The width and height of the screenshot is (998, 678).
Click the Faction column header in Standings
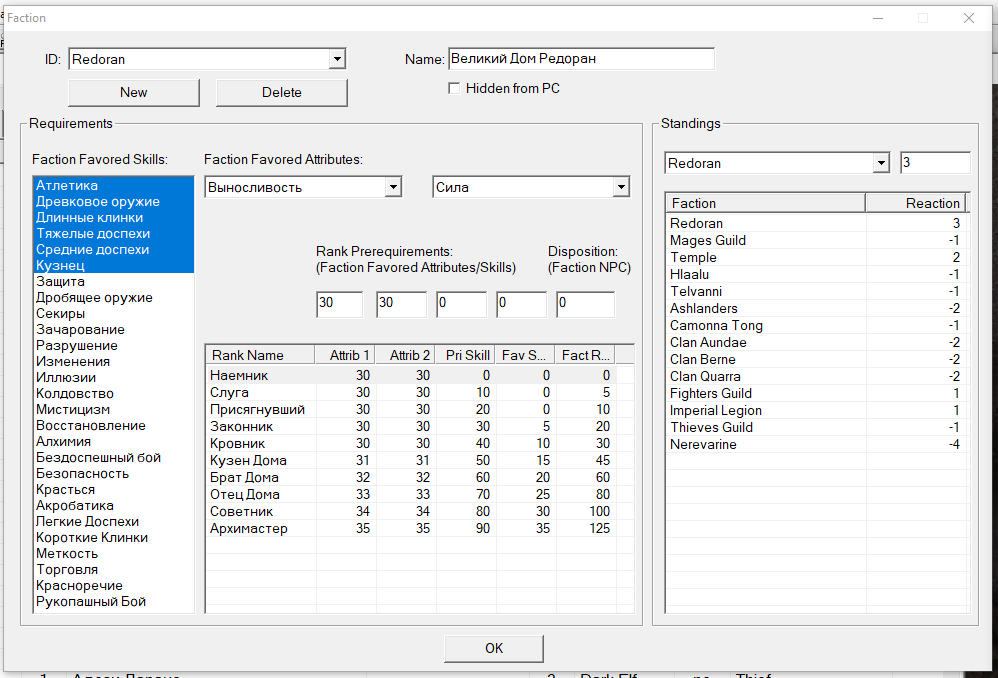pyautogui.click(x=766, y=203)
